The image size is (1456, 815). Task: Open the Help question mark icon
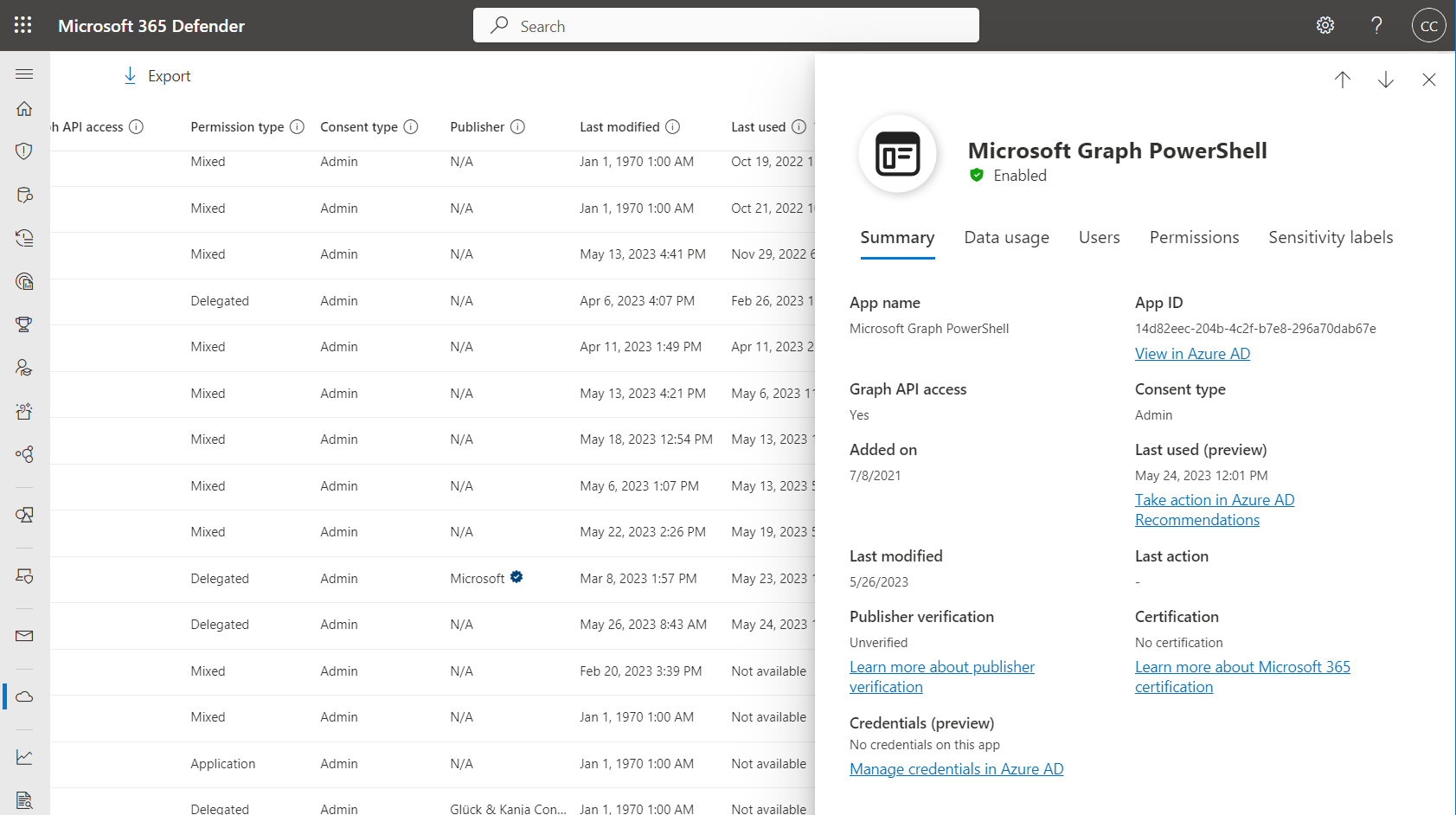coord(1376,25)
